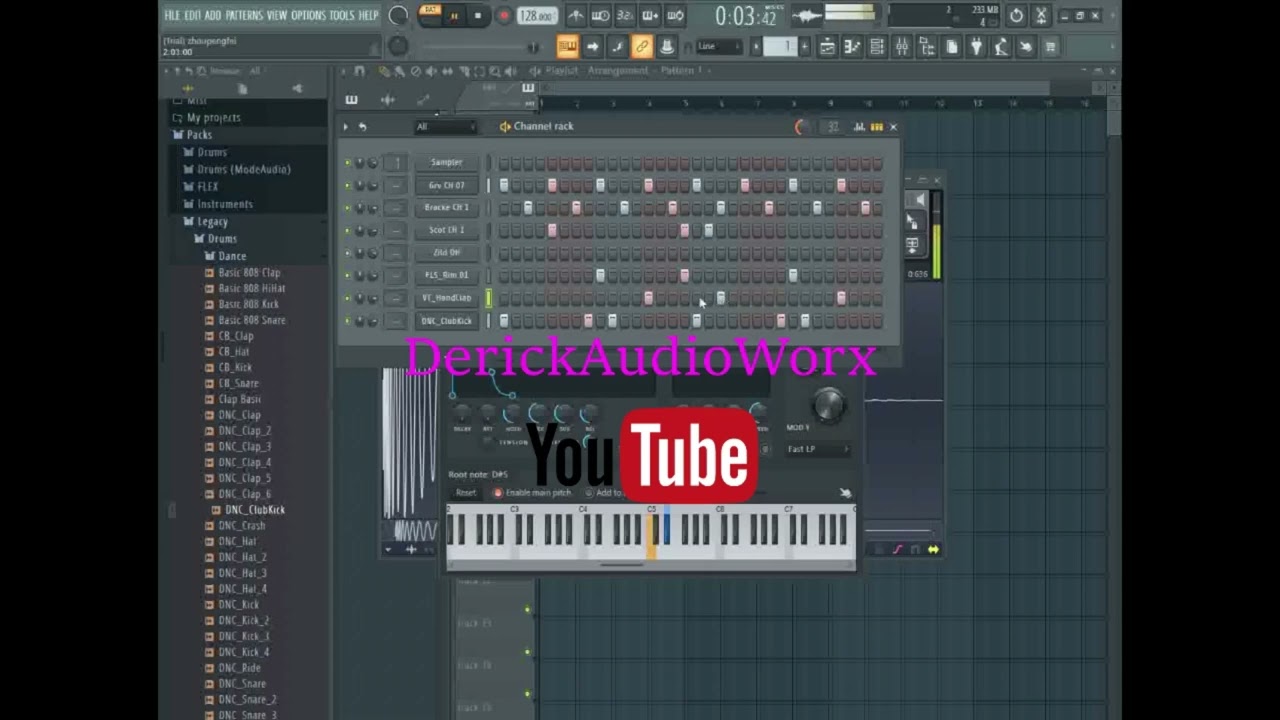This screenshot has height=720, width=1280.
Task: Mute the DNC_ClubKick channel green light
Action: [x=348, y=321]
